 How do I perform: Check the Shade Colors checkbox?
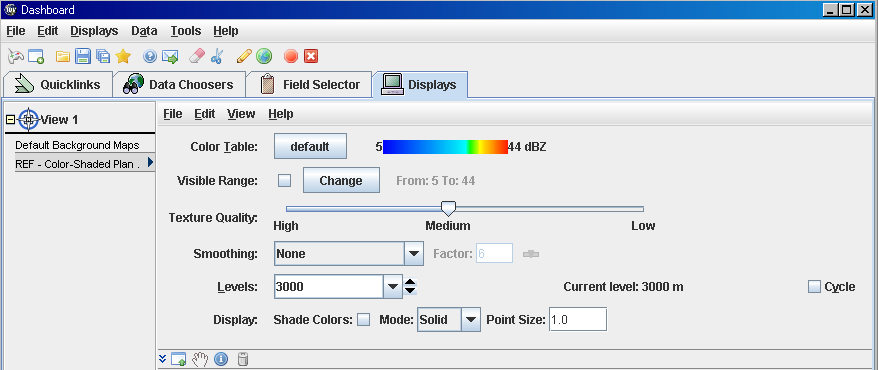pyautogui.click(x=364, y=320)
